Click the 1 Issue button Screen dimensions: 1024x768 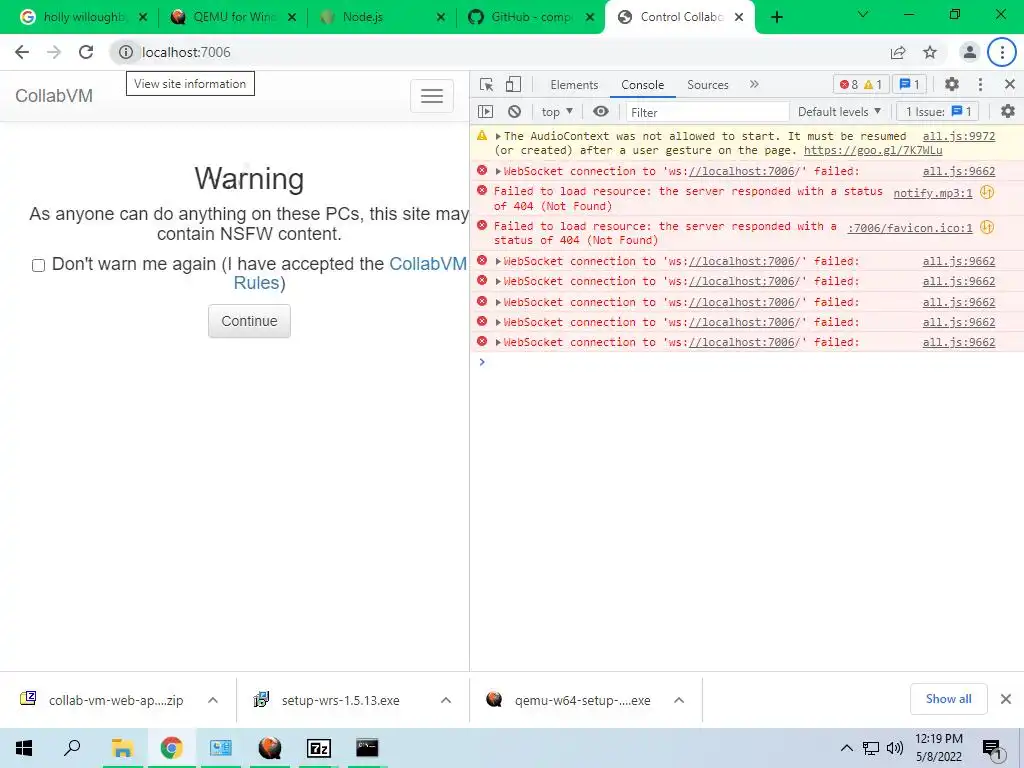coord(938,112)
